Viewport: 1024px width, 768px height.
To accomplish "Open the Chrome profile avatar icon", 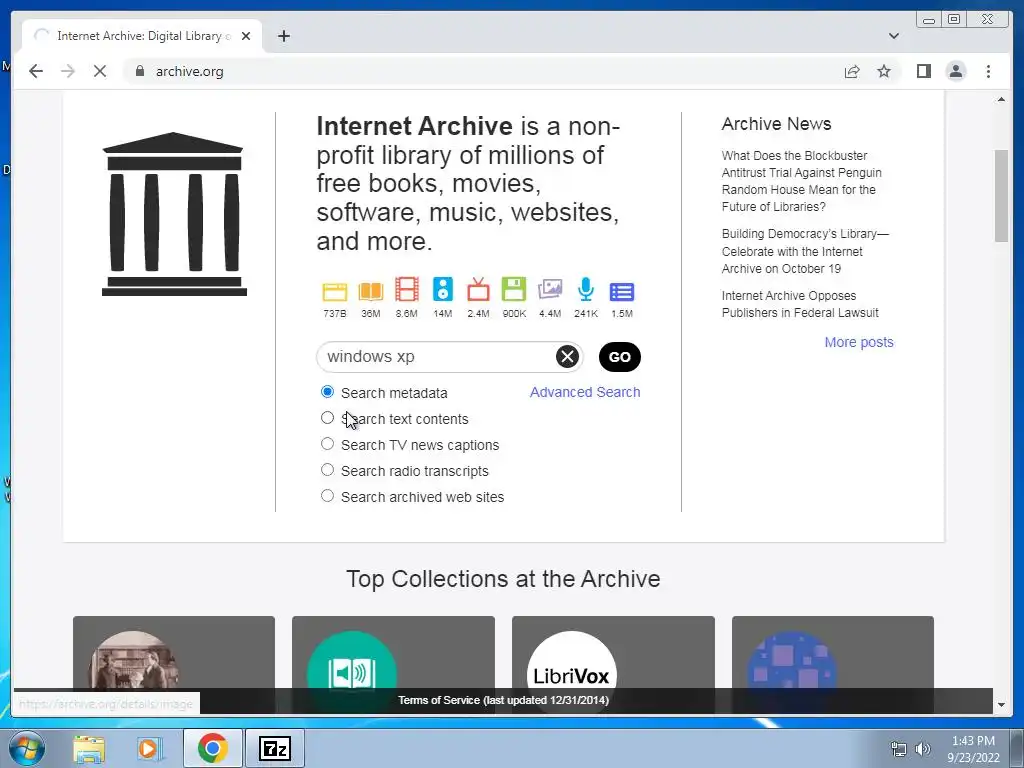I will pos(955,71).
